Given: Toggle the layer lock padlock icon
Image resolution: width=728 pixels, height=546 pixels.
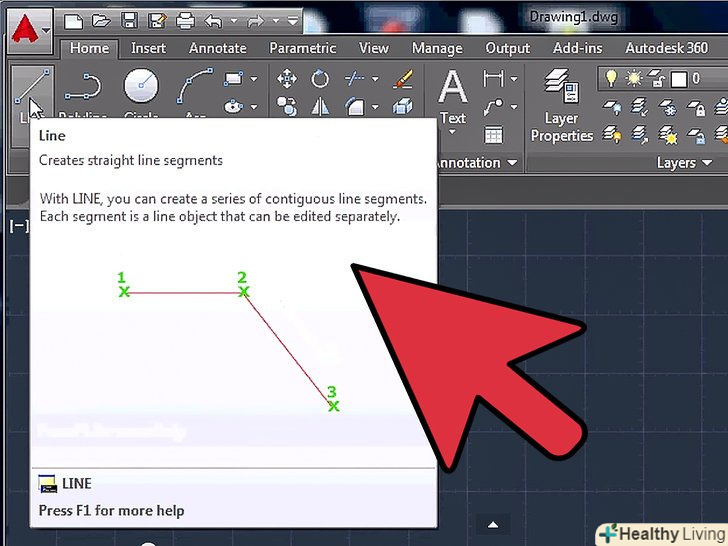Looking at the screenshot, I should [x=657, y=79].
